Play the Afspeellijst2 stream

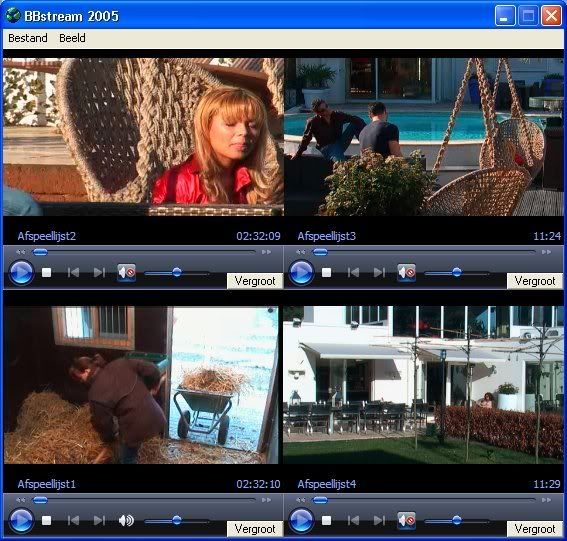click(x=21, y=272)
